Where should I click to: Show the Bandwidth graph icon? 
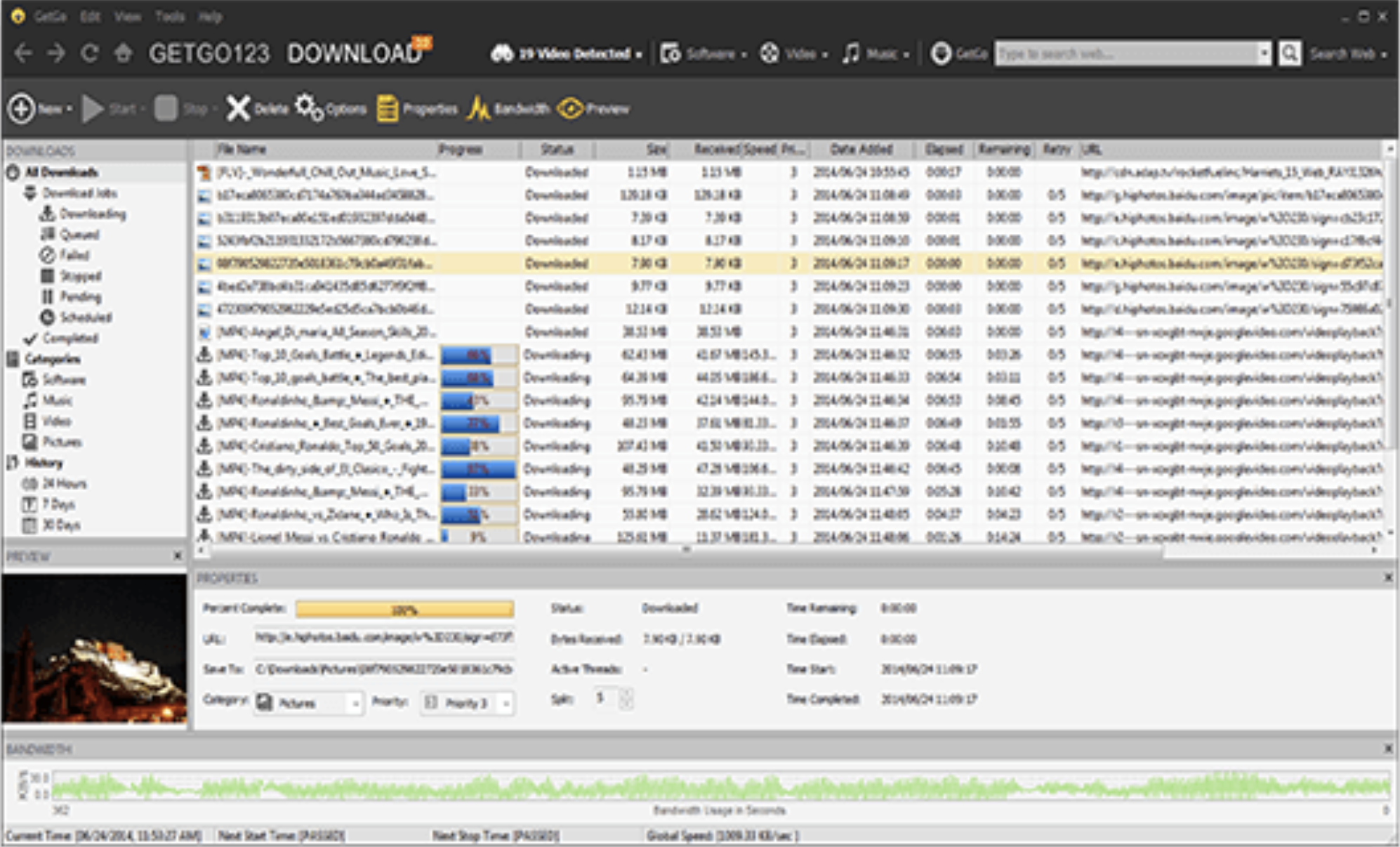point(479,109)
